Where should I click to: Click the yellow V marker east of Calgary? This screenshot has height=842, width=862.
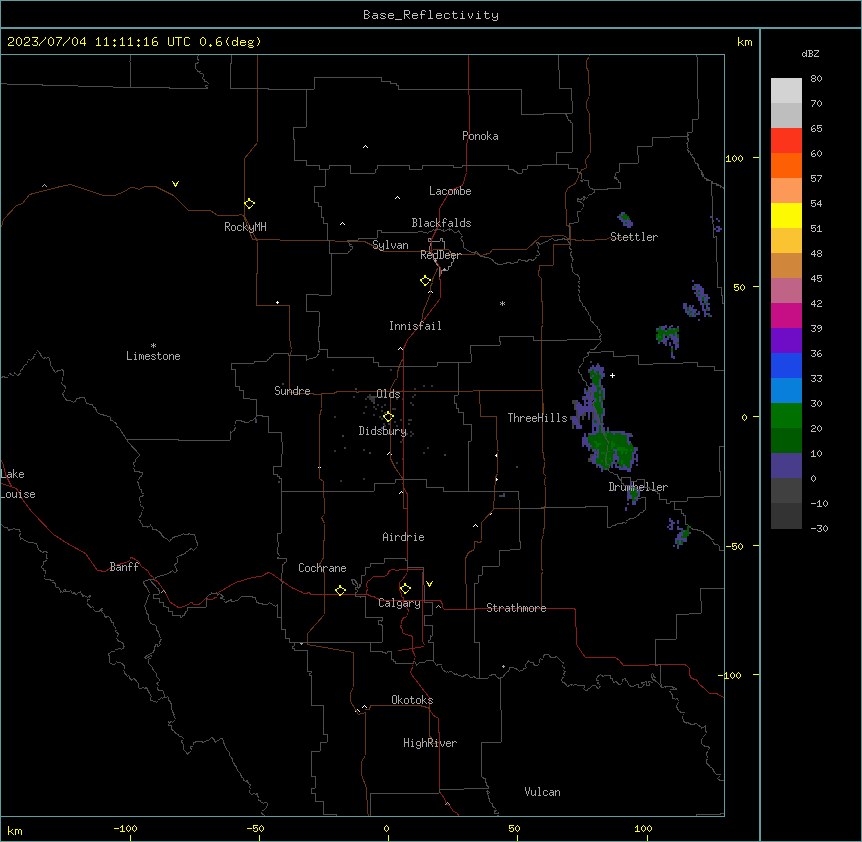(x=429, y=584)
